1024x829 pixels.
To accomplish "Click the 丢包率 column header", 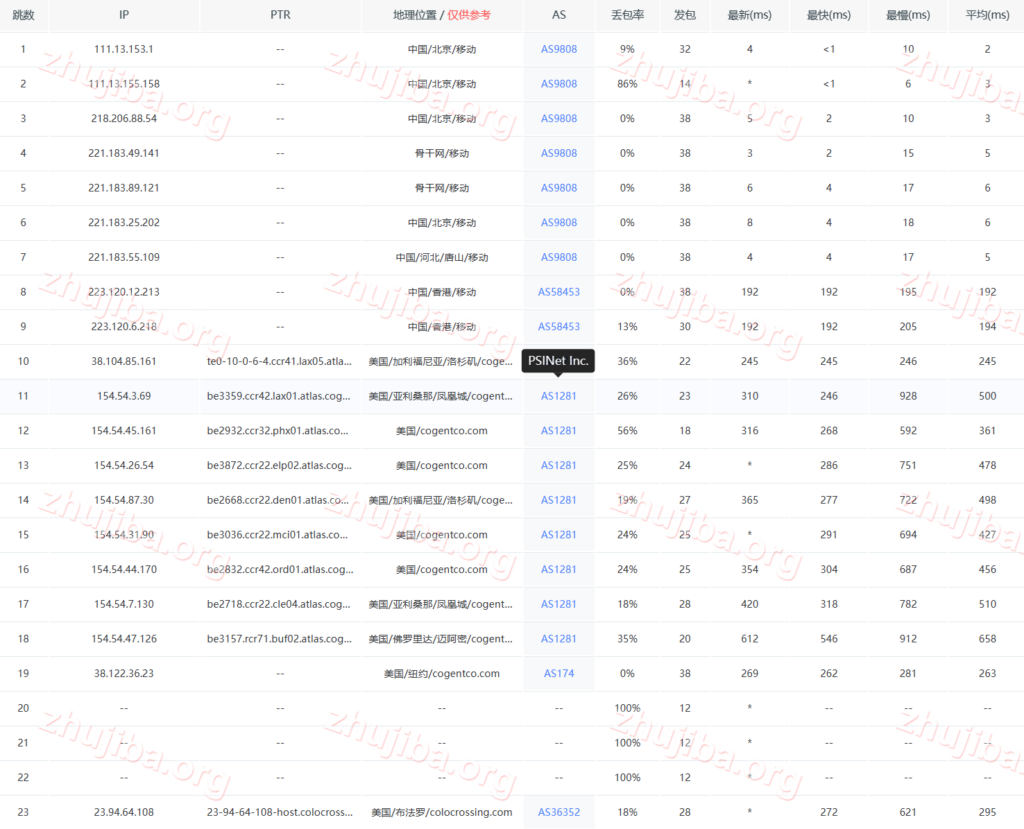I will pyautogui.click(x=626, y=15).
